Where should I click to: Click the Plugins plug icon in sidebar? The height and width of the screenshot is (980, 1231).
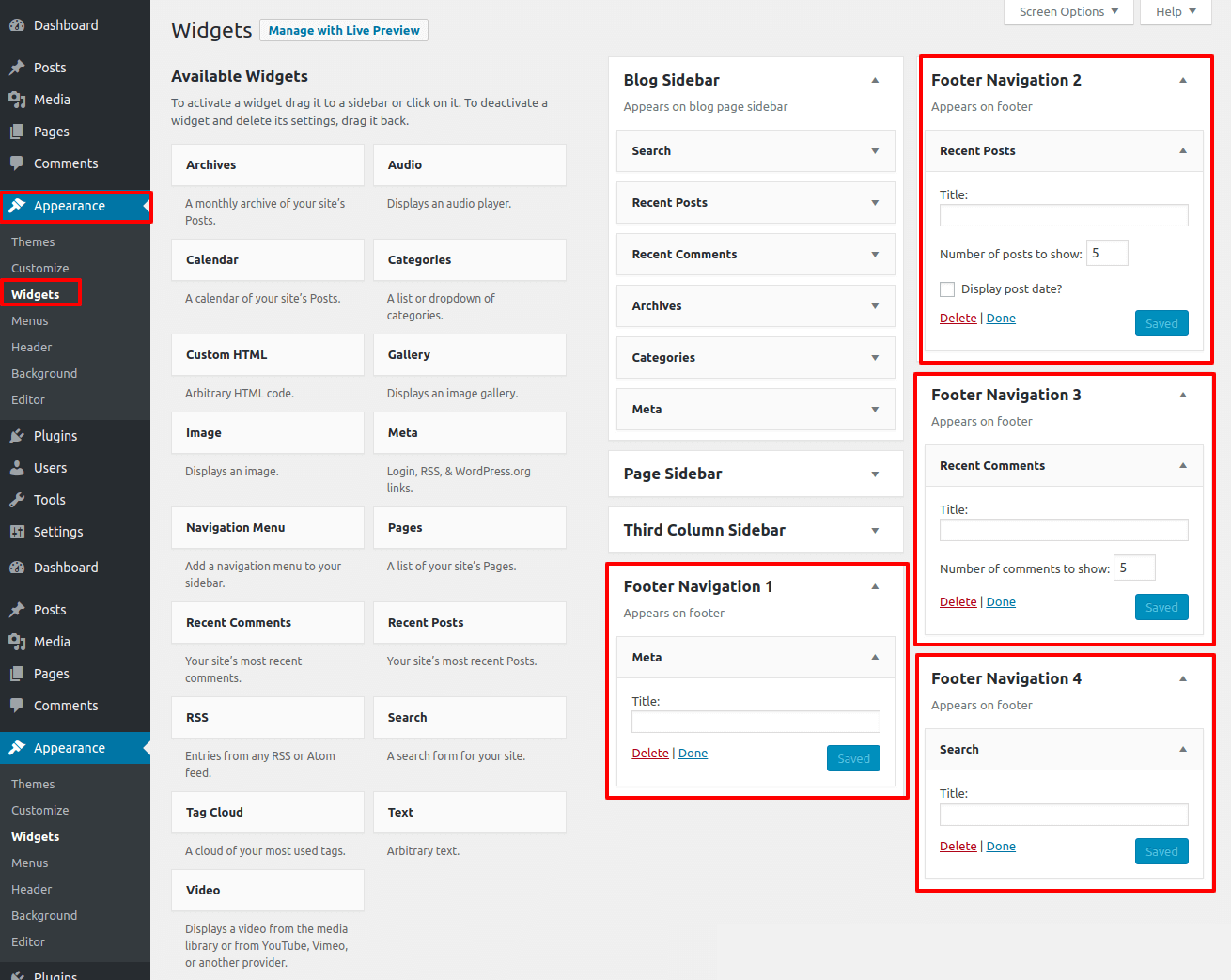[x=17, y=436]
